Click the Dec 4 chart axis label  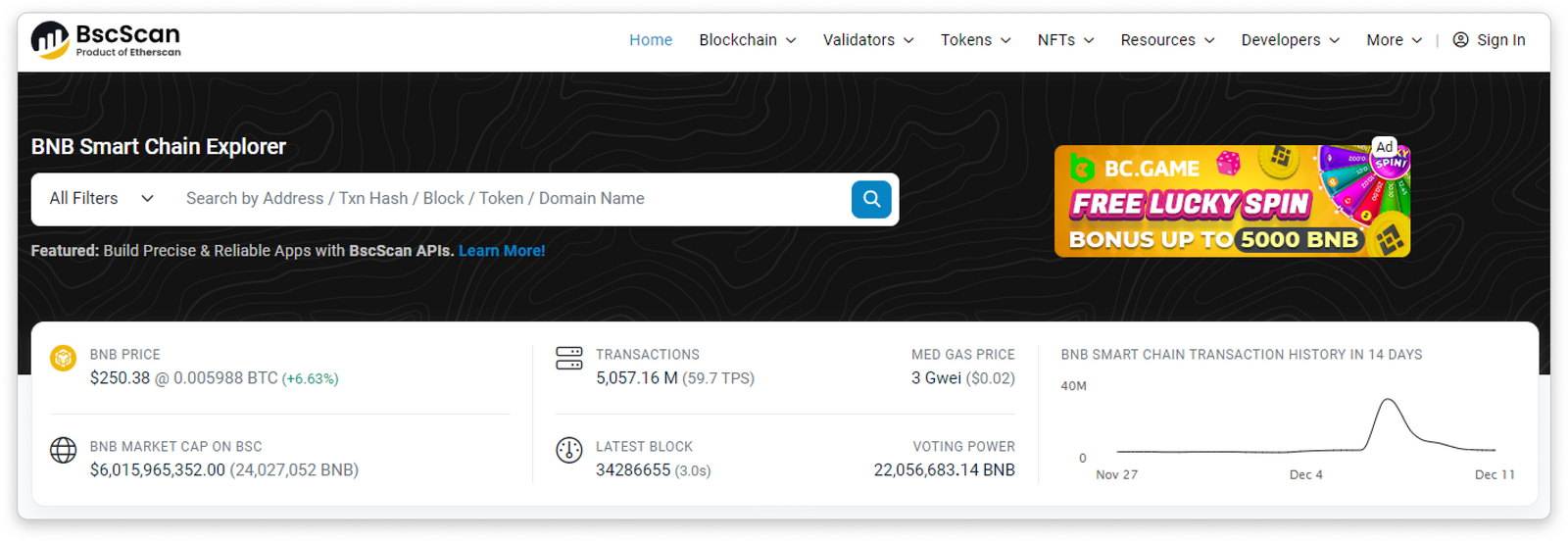tap(1305, 474)
